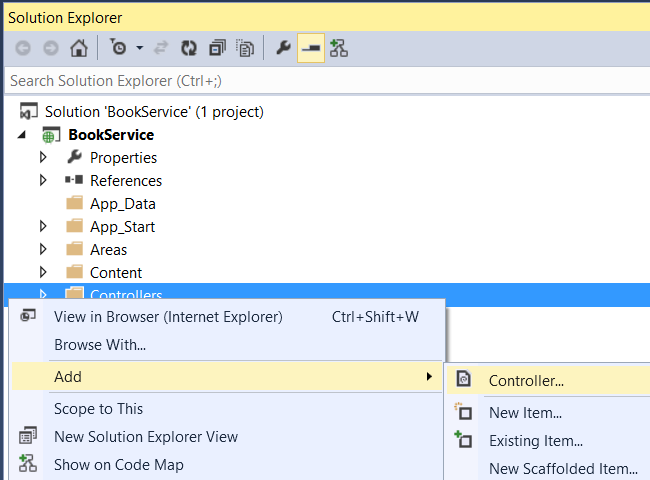Select View in Browser (Internet Explorer)
This screenshot has height=480, width=650.
[168, 317]
